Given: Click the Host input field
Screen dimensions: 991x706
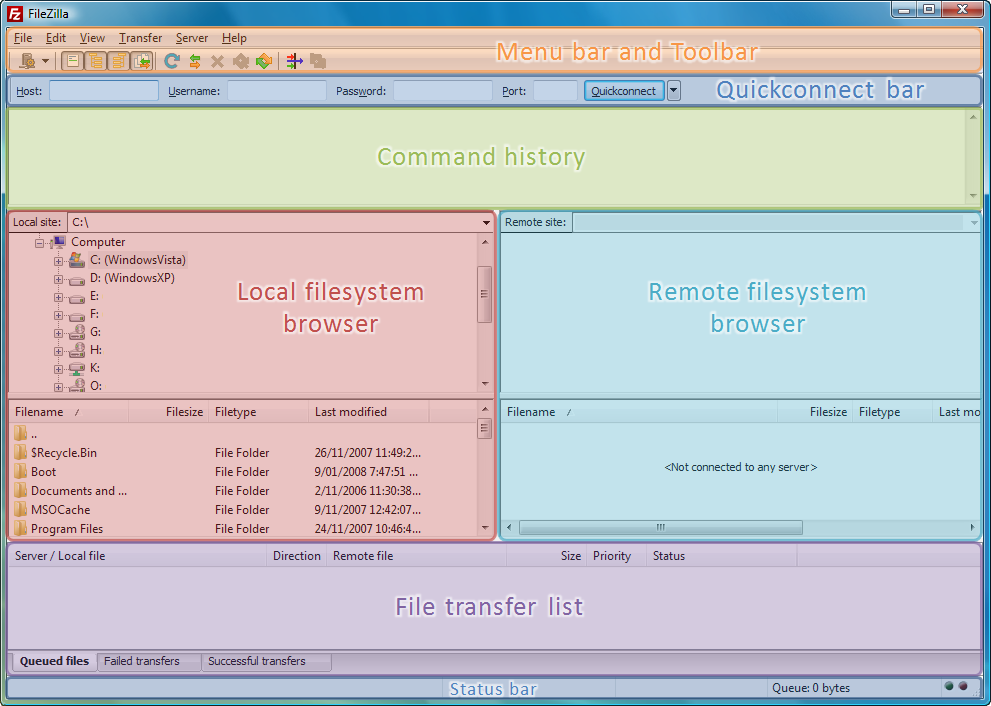Looking at the screenshot, I should click(x=104, y=91).
